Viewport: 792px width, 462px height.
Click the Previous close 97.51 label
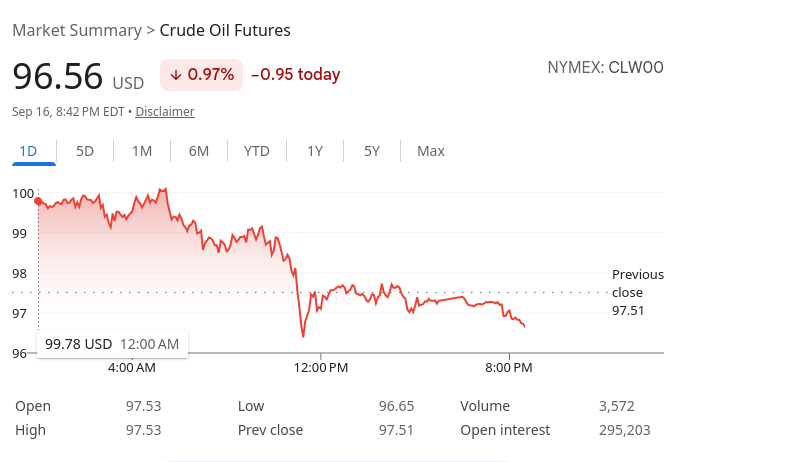[x=637, y=292]
